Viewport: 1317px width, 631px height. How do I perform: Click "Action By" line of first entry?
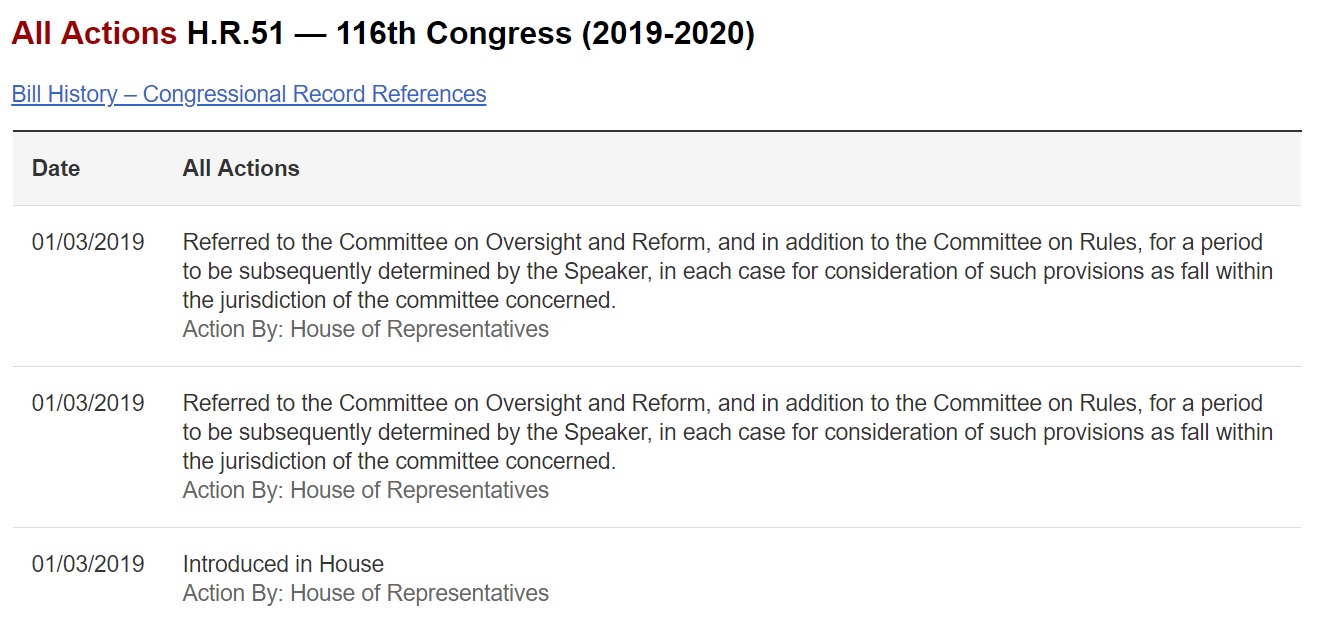[x=365, y=329]
